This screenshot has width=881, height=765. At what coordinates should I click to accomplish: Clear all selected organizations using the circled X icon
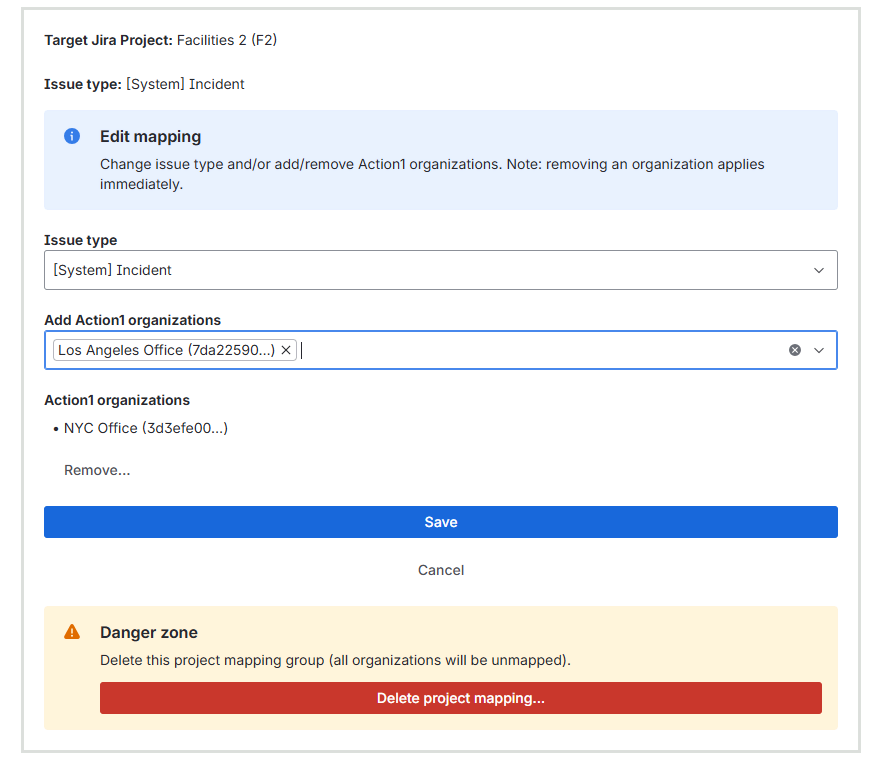tap(795, 349)
